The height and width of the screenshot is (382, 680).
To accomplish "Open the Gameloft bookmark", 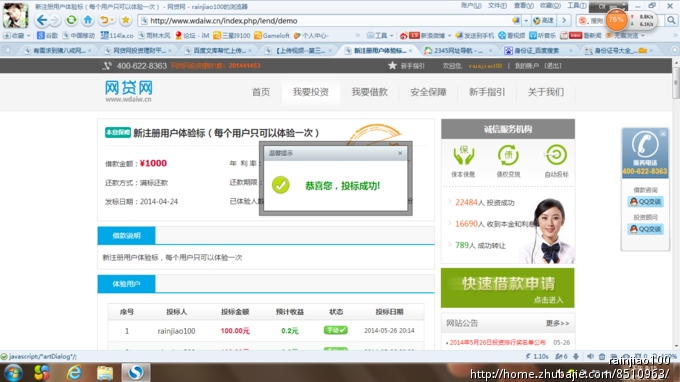I will click(272, 36).
